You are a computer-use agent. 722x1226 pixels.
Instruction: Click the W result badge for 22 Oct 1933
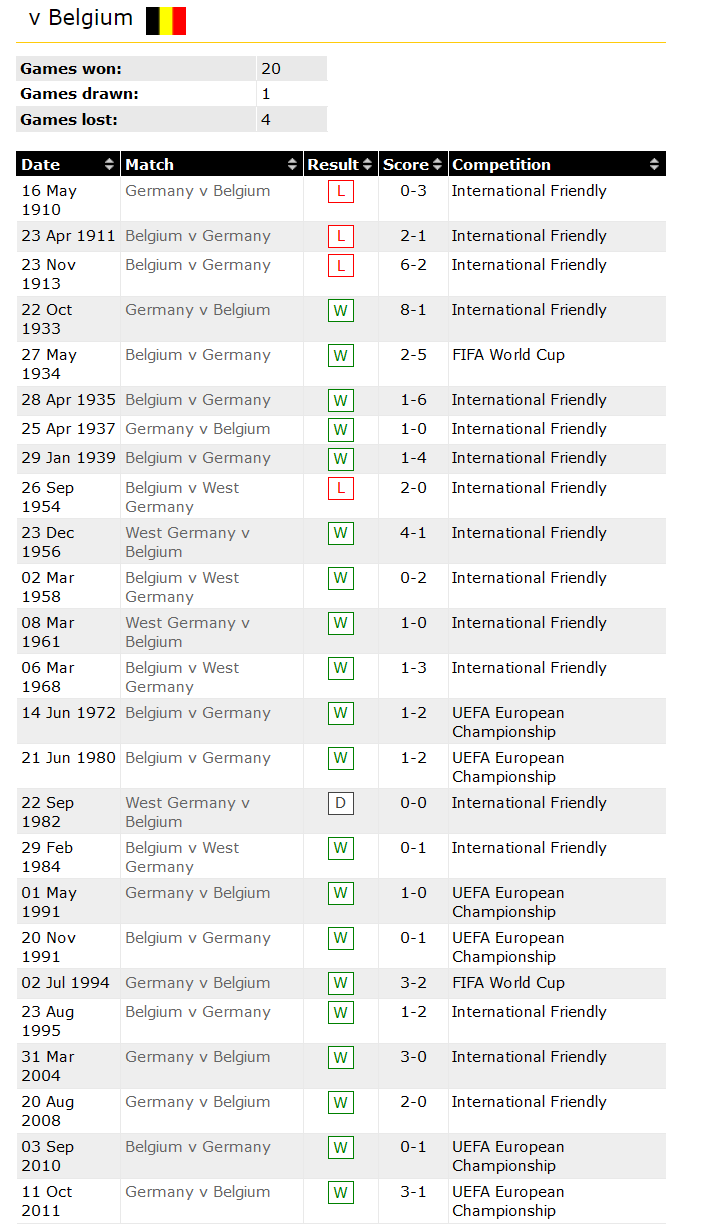coord(340,311)
